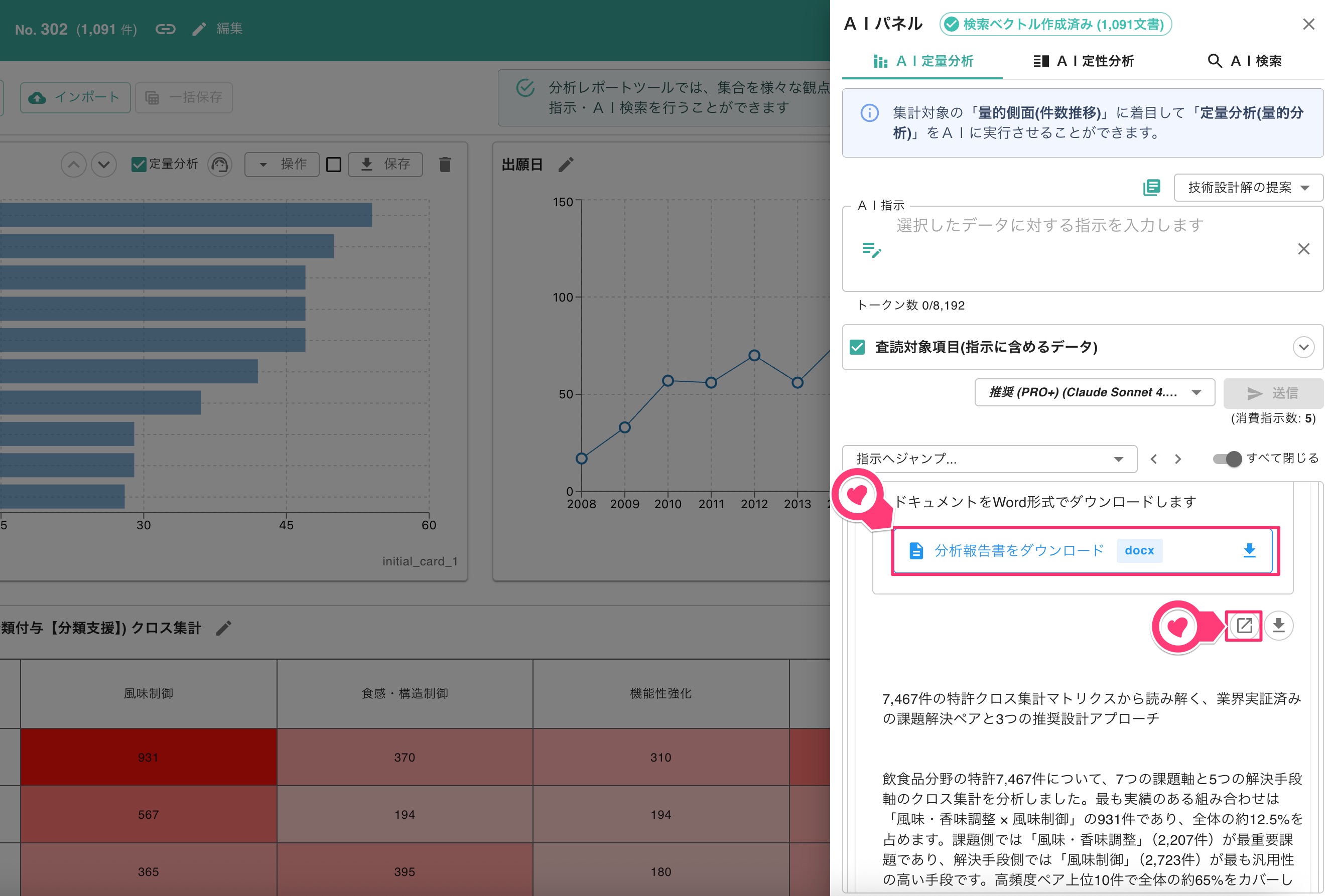This screenshot has height=896, width=1332.
Task: Delete the card with the trash icon
Action: tap(445, 165)
